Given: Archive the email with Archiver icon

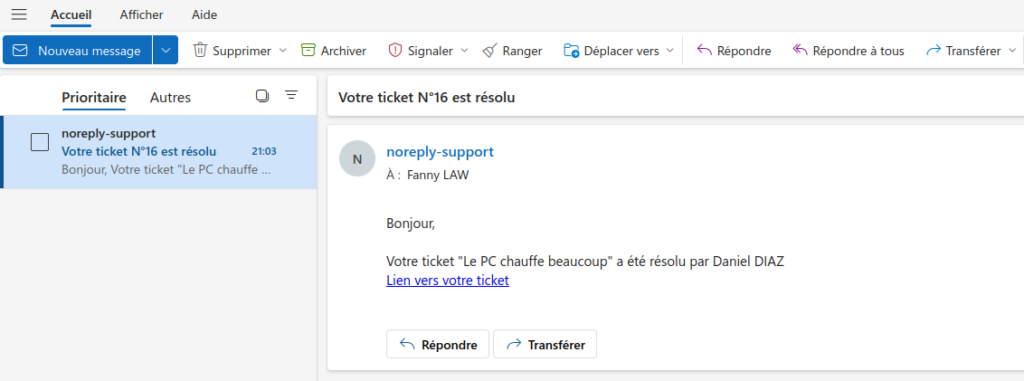Looking at the screenshot, I should (x=308, y=50).
